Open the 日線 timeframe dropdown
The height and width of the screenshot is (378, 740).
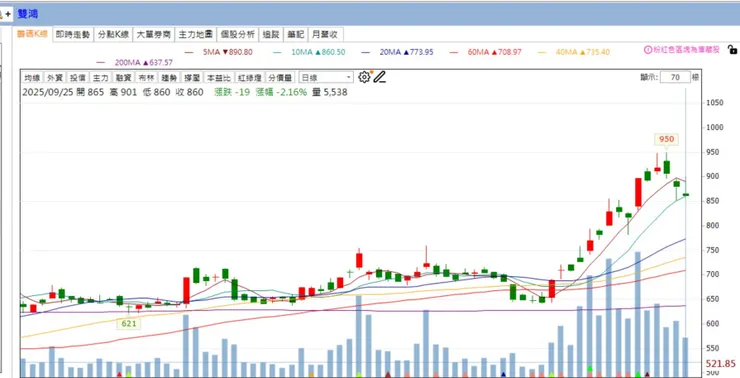pyautogui.click(x=326, y=78)
